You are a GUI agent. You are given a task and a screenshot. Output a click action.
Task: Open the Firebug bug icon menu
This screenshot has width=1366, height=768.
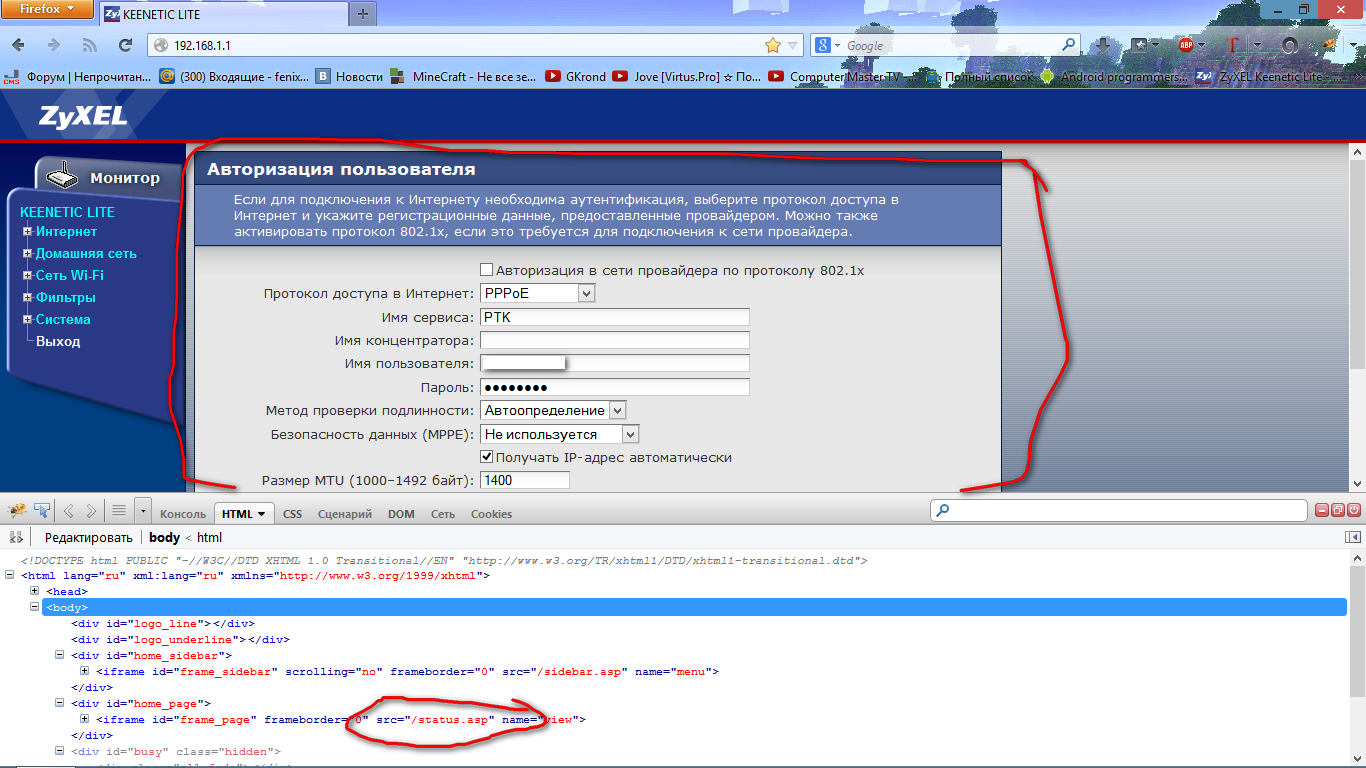point(17,511)
